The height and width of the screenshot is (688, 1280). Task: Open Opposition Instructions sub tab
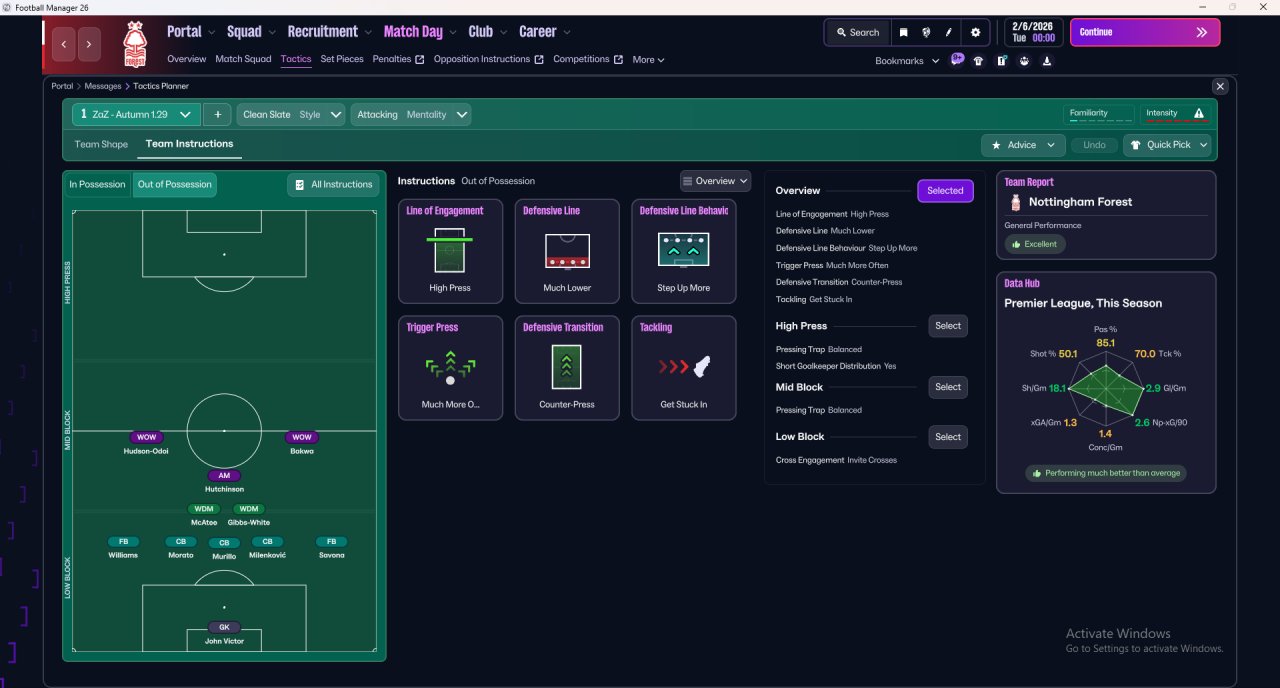(x=488, y=59)
